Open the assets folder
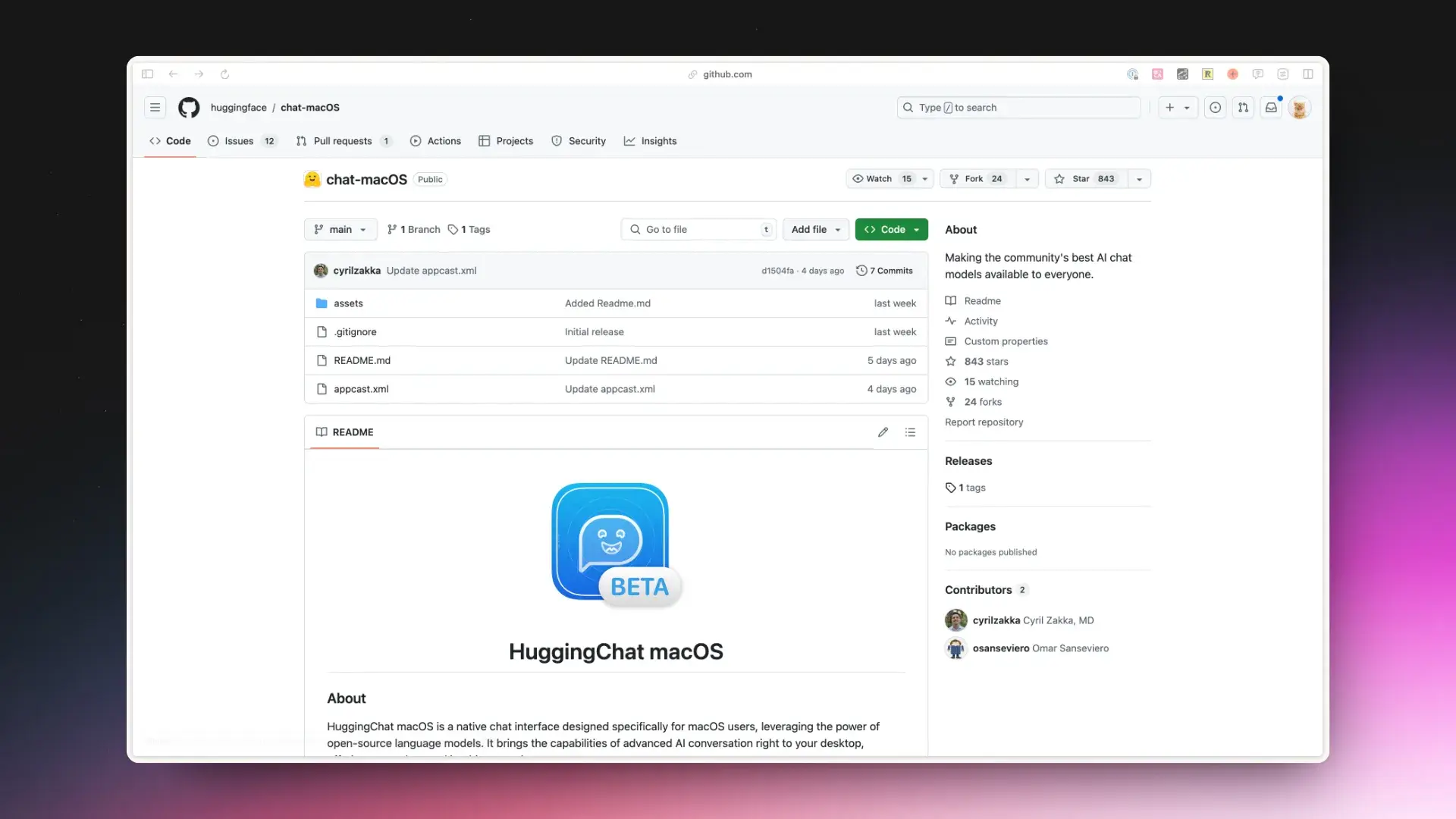The image size is (1456, 819). tap(349, 303)
